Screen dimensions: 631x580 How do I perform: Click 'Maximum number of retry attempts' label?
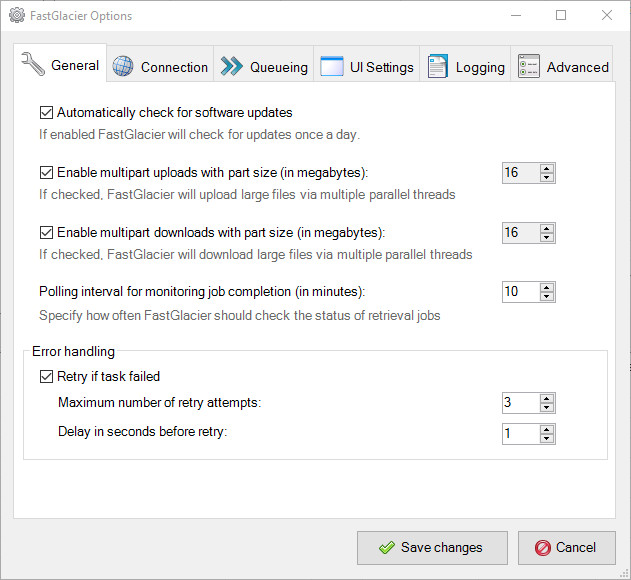160,402
